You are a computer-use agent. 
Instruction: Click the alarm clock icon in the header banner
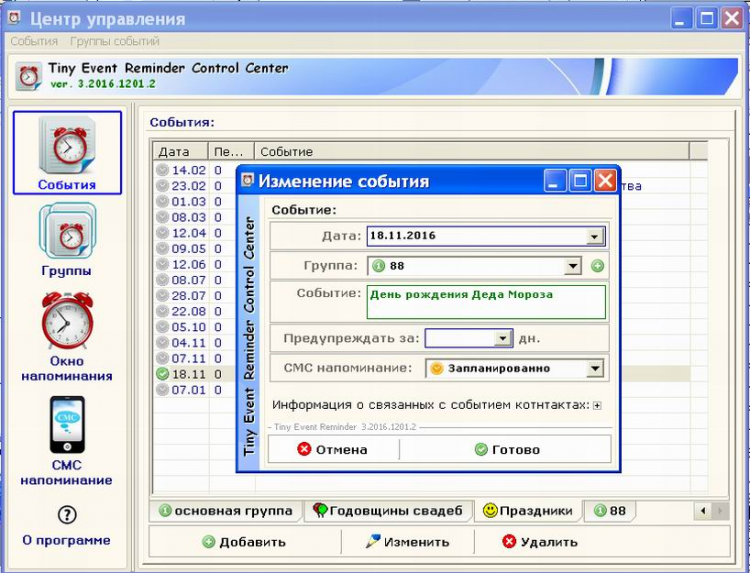pos(28,76)
